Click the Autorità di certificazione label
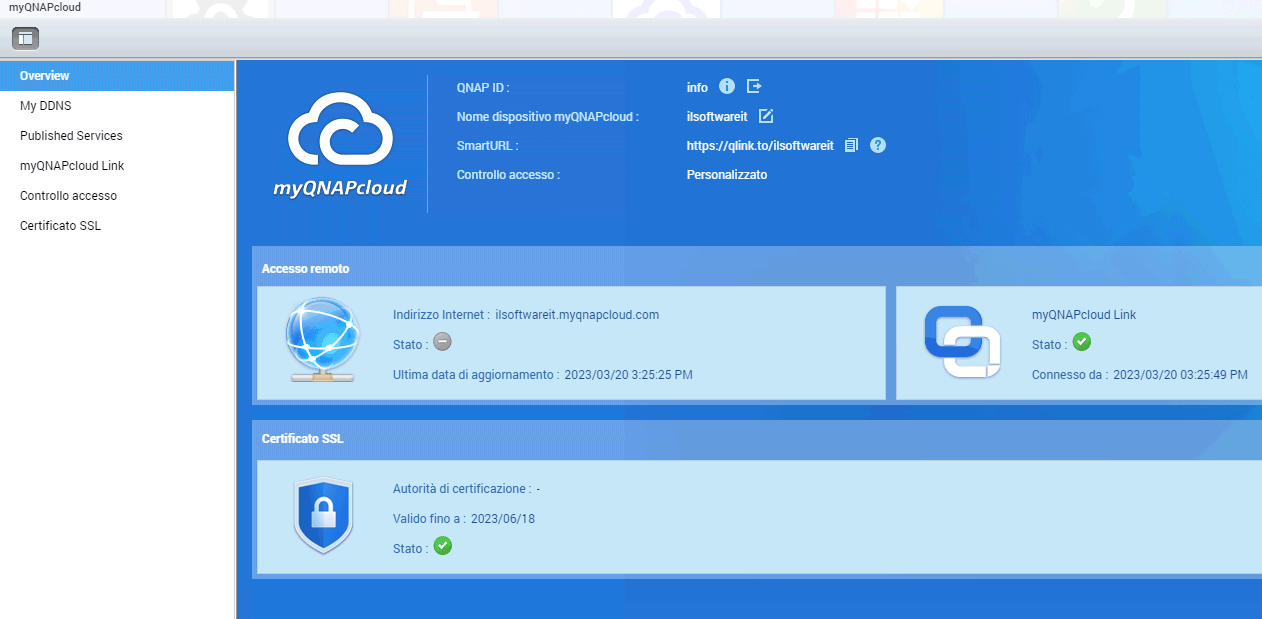 pyautogui.click(x=462, y=489)
